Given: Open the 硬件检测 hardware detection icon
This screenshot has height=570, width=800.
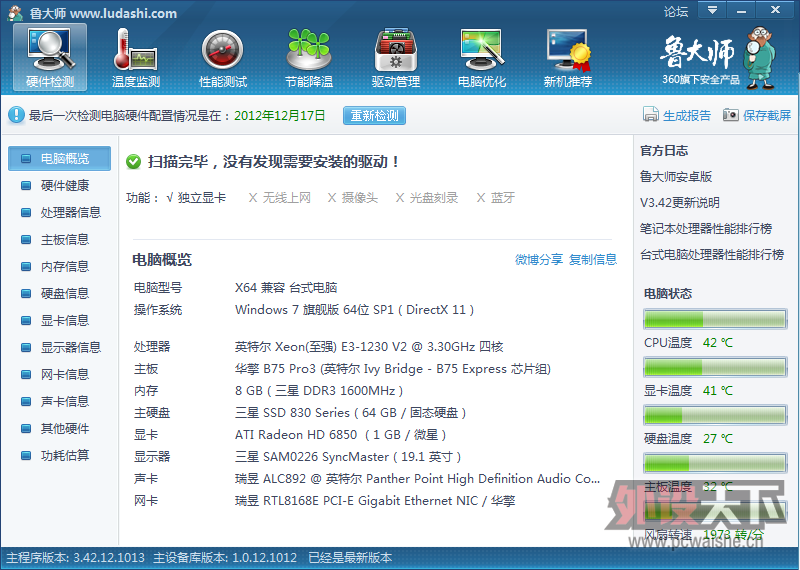Looking at the screenshot, I should pyautogui.click(x=50, y=57).
